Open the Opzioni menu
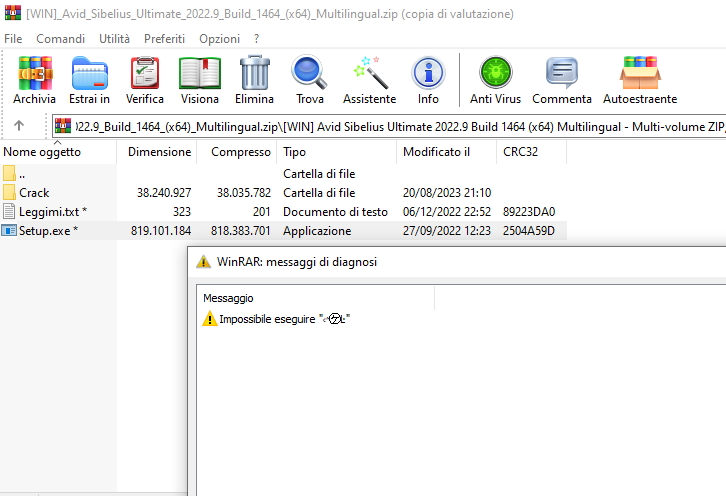Screen dimensions: 726x496 [219, 39]
